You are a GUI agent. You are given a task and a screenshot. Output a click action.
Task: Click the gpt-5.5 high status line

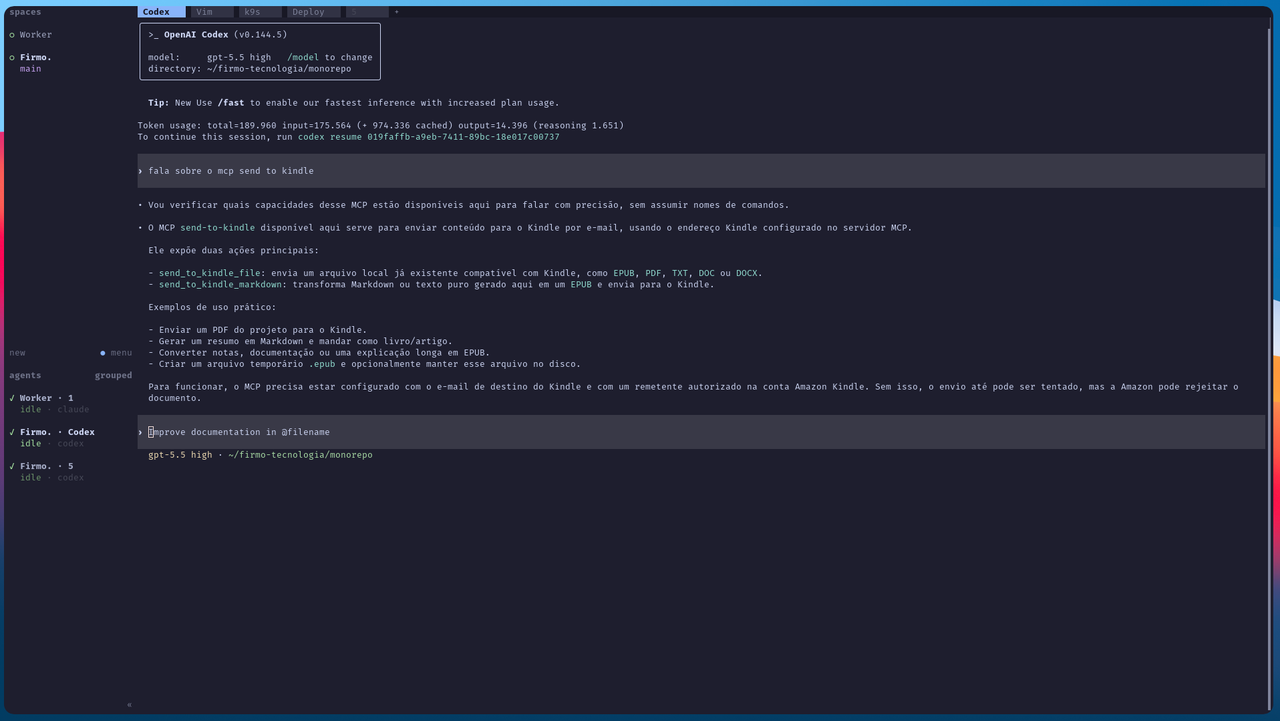point(260,455)
